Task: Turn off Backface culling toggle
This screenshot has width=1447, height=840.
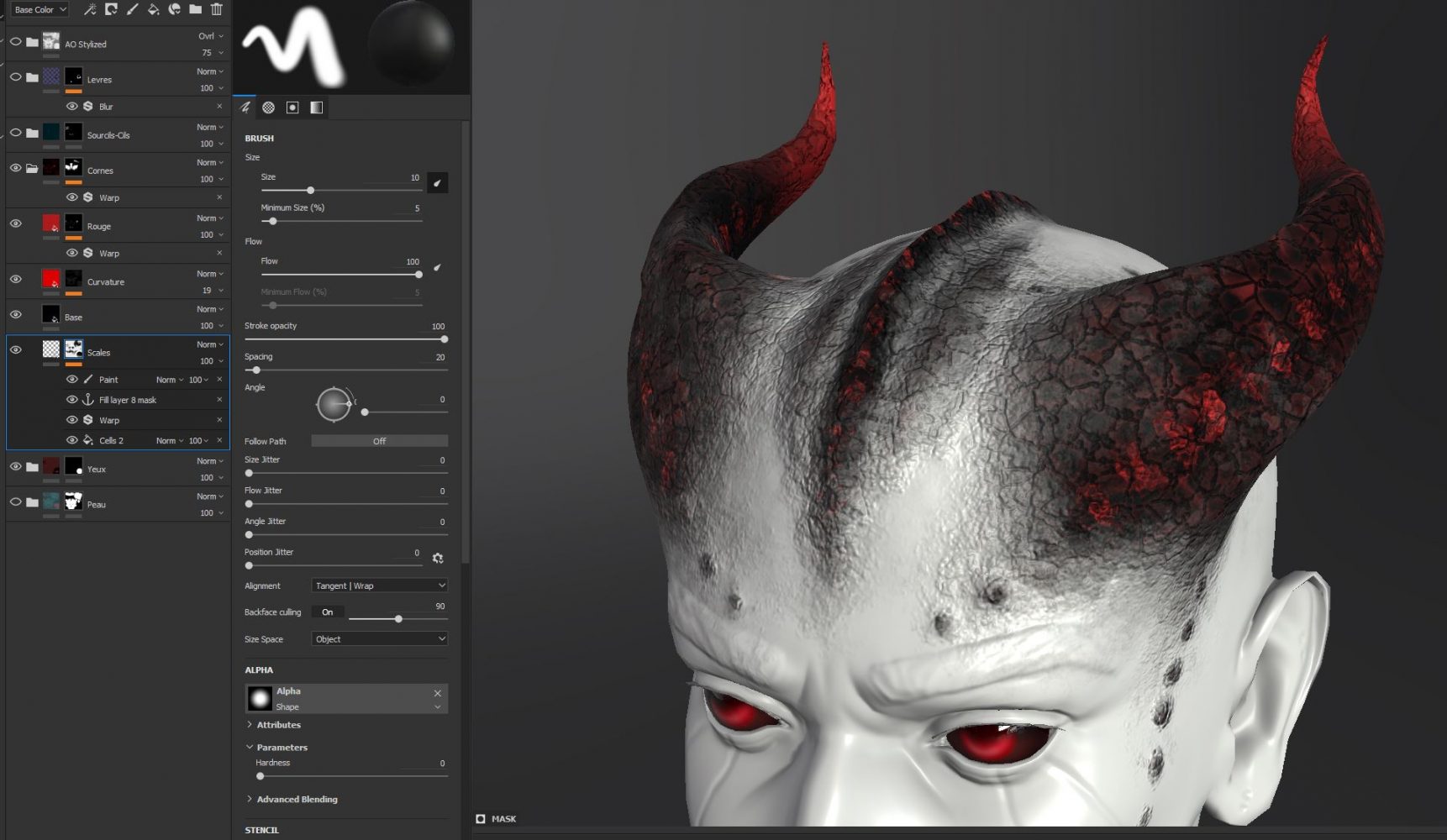Action: [x=327, y=612]
